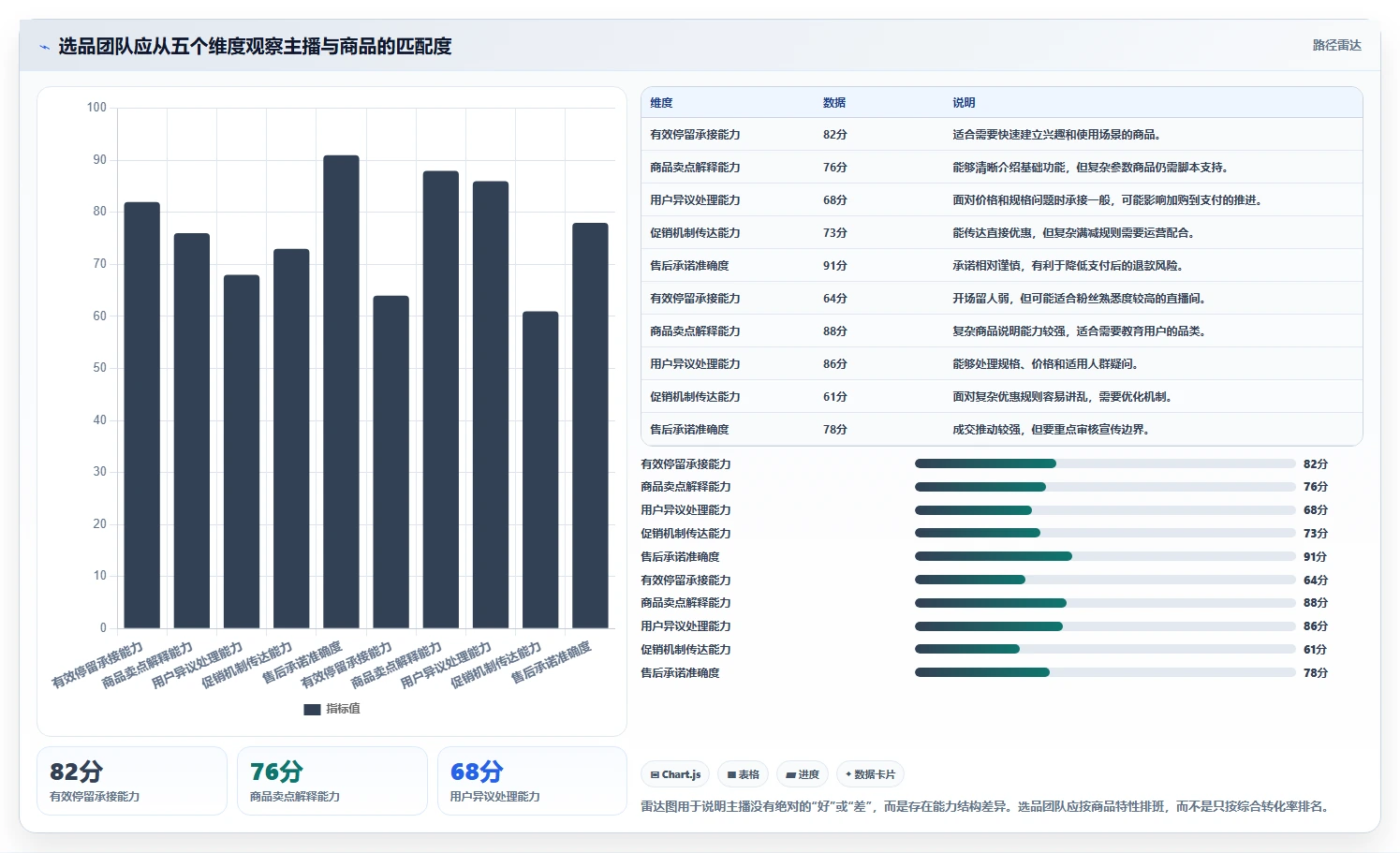Click table cell 82分 in data column
The height and width of the screenshot is (853, 1400).
pyautogui.click(x=835, y=135)
